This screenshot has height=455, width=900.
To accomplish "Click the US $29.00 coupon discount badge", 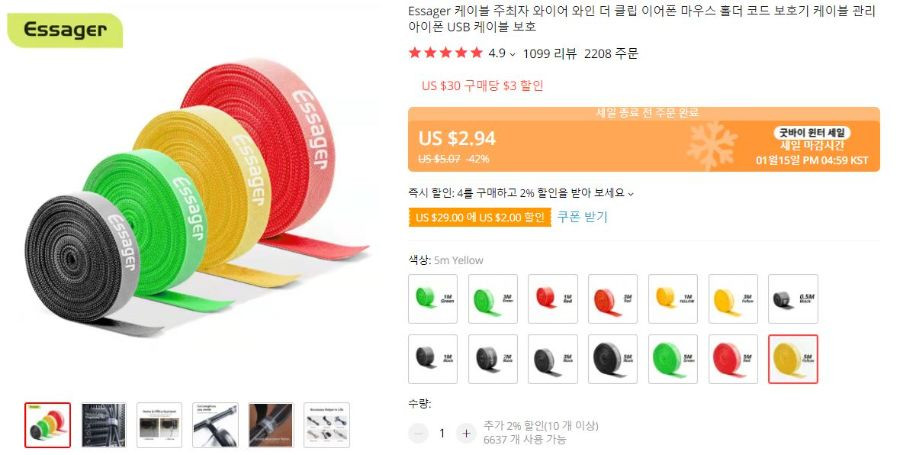I will pos(480,217).
